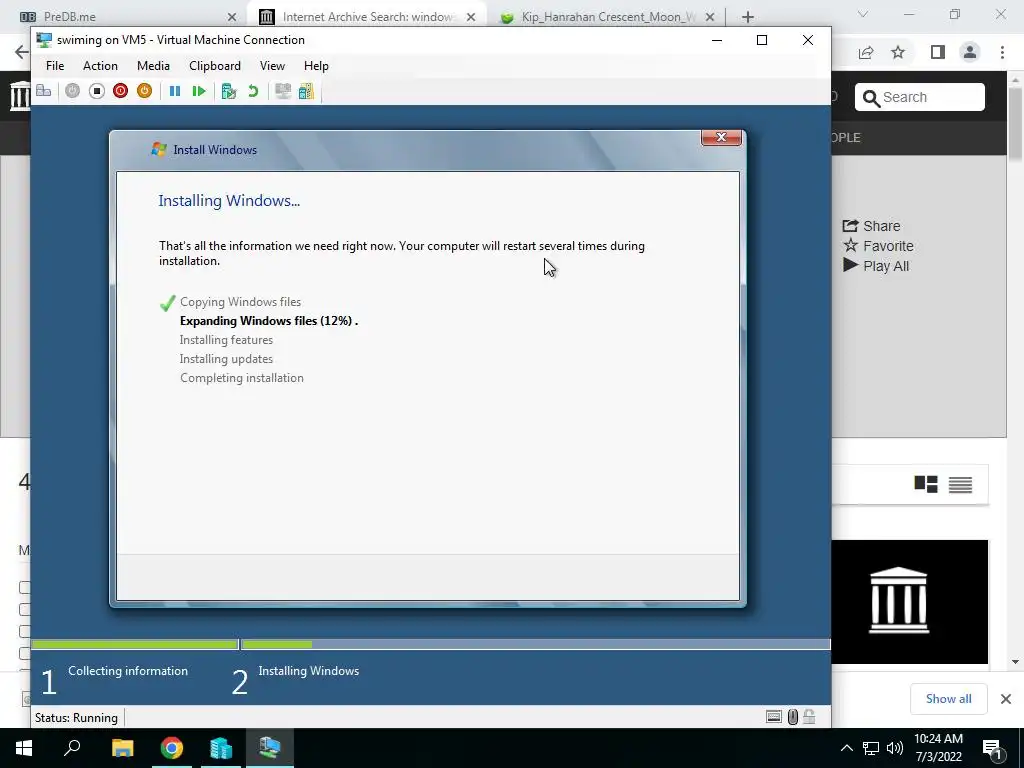Open Chrome three-dot menu

click(x=1002, y=52)
